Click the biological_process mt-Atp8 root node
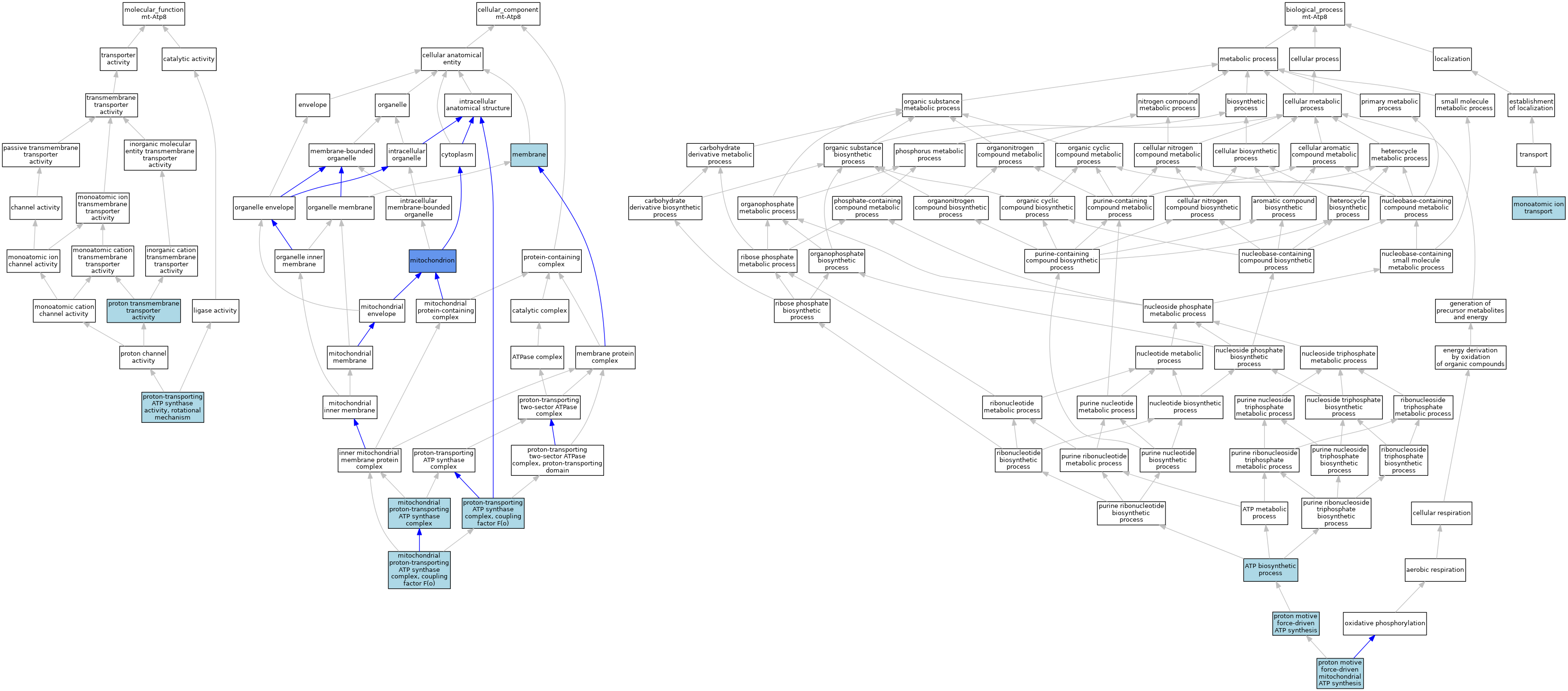1568x691 pixels. tap(1314, 13)
